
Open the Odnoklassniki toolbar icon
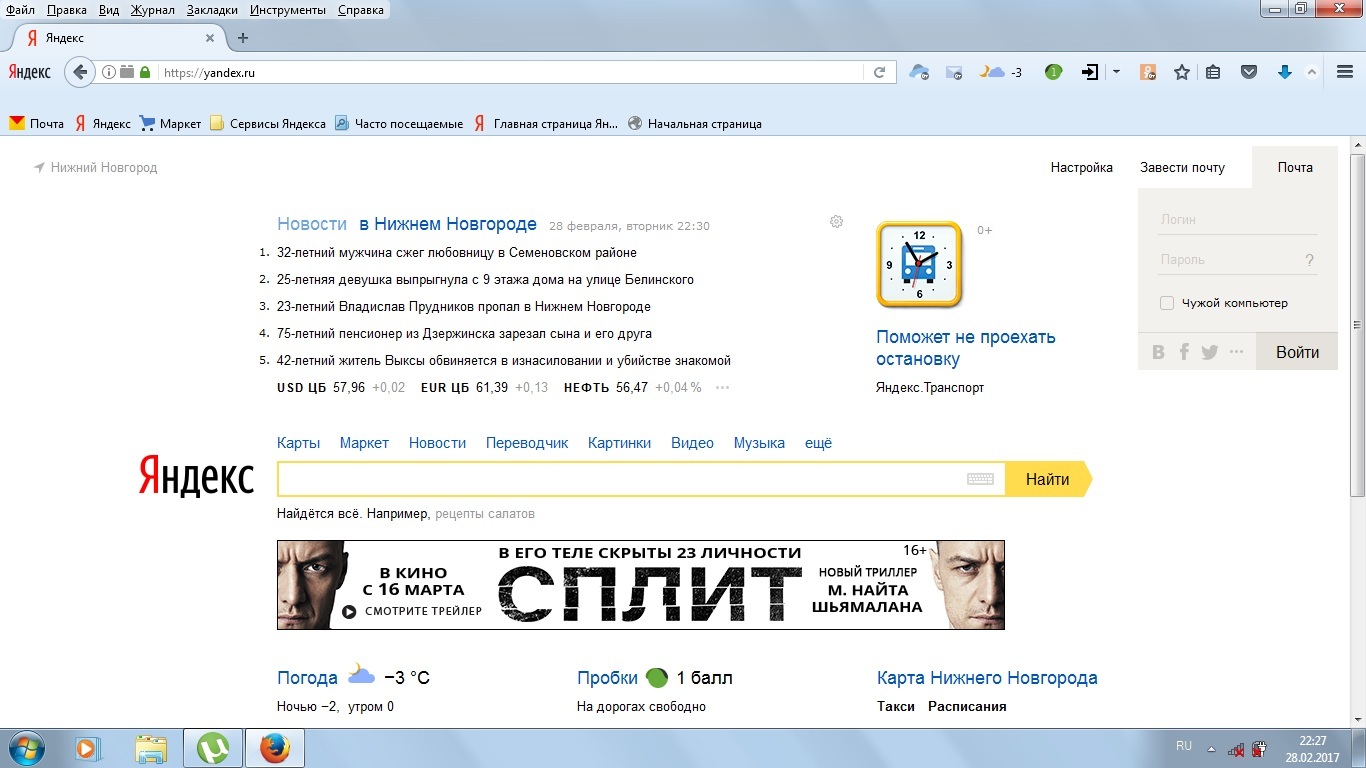pyautogui.click(x=1148, y=72)
